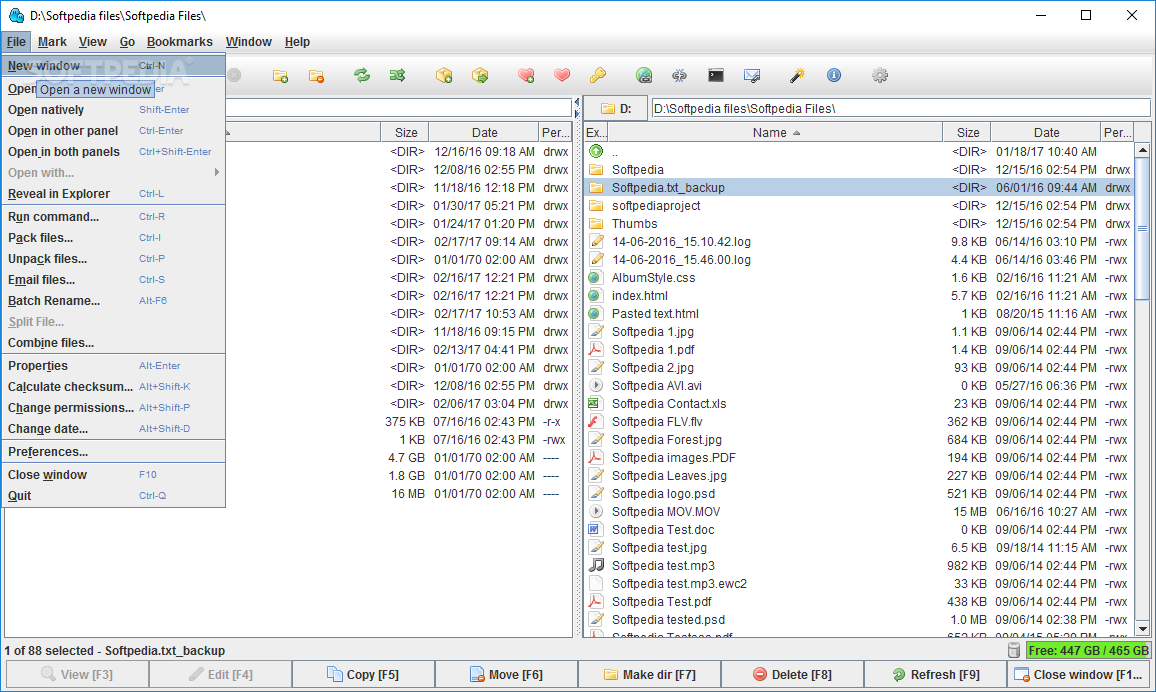Click the trash can icon in the status bar
1156x692 pixels.
[x=1014, y=651]
